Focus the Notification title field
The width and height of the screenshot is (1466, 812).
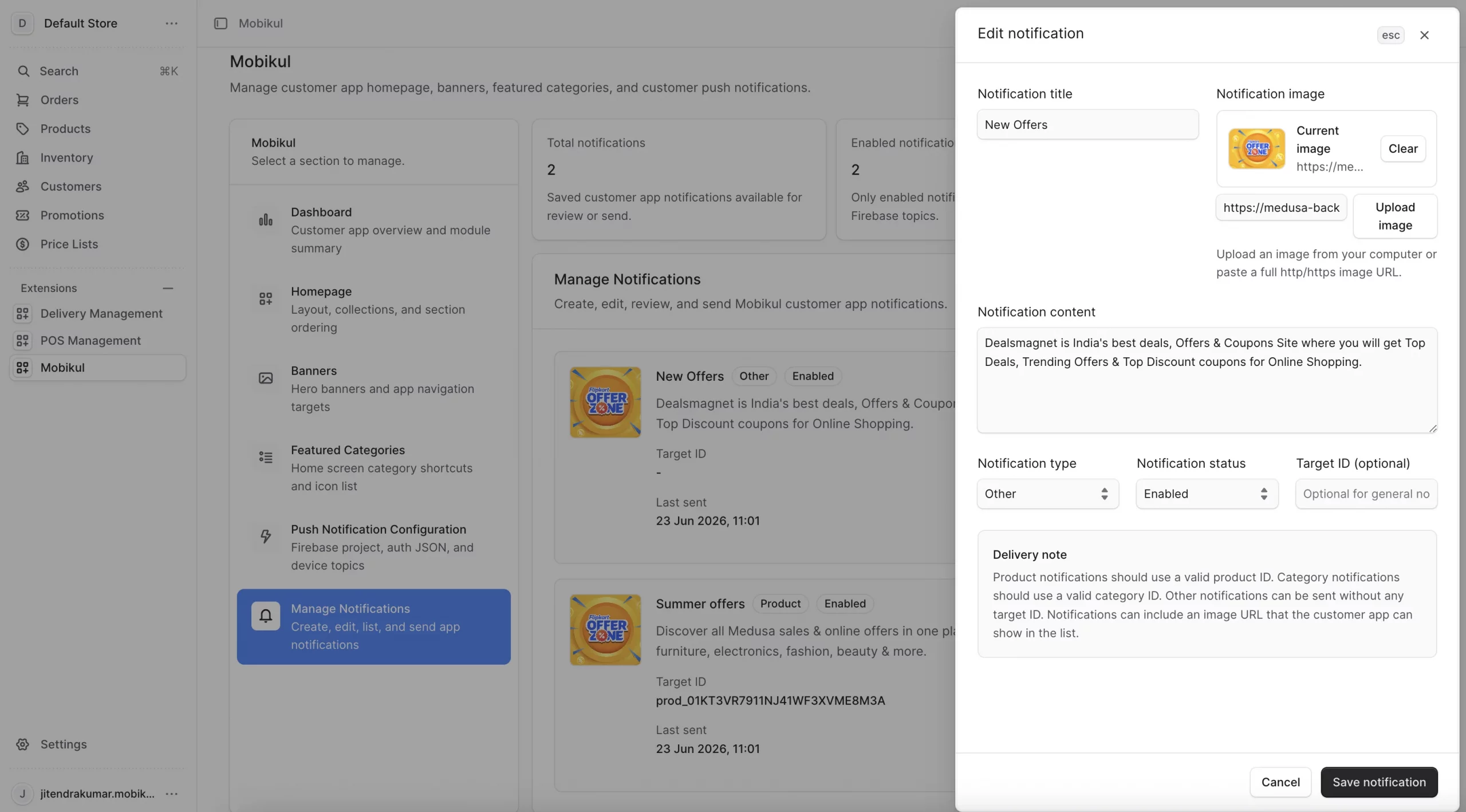tap(1087, 124)
